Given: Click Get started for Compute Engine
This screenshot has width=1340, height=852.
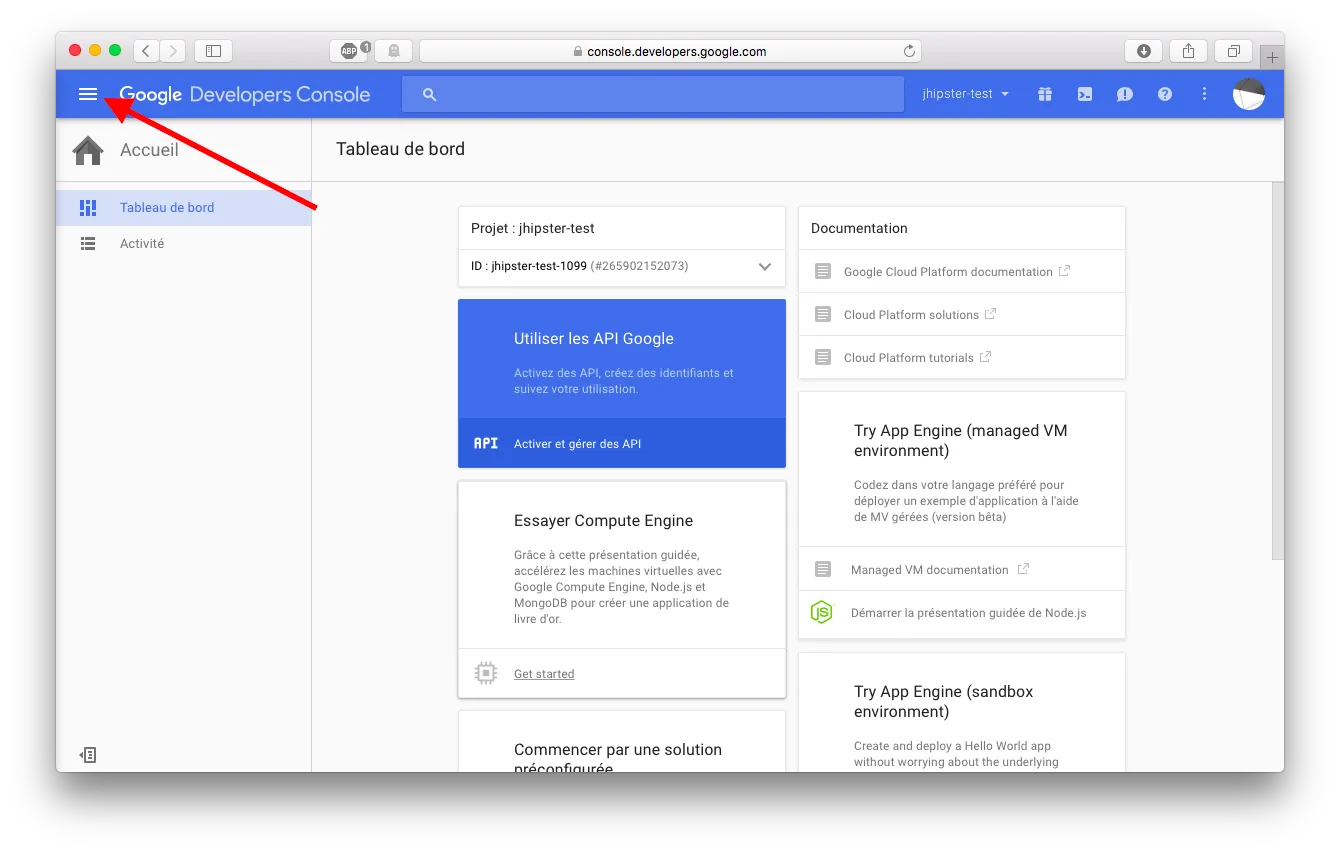Looking at the screenshot, I should click(544, 674).
